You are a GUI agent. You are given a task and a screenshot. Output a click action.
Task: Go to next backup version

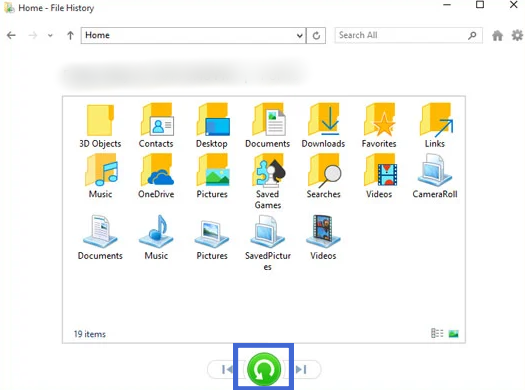pos(301,370)
